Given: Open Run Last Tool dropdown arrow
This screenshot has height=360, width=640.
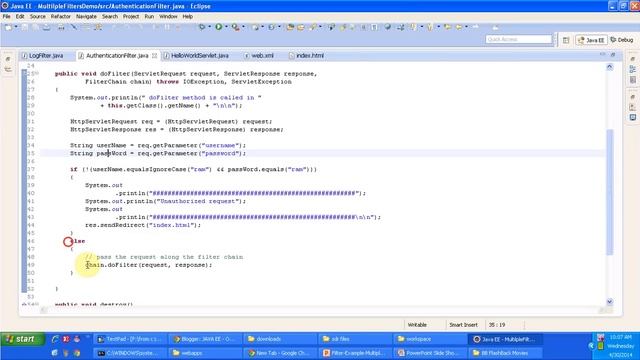Looking at the screenshot, I should point(243,27).
